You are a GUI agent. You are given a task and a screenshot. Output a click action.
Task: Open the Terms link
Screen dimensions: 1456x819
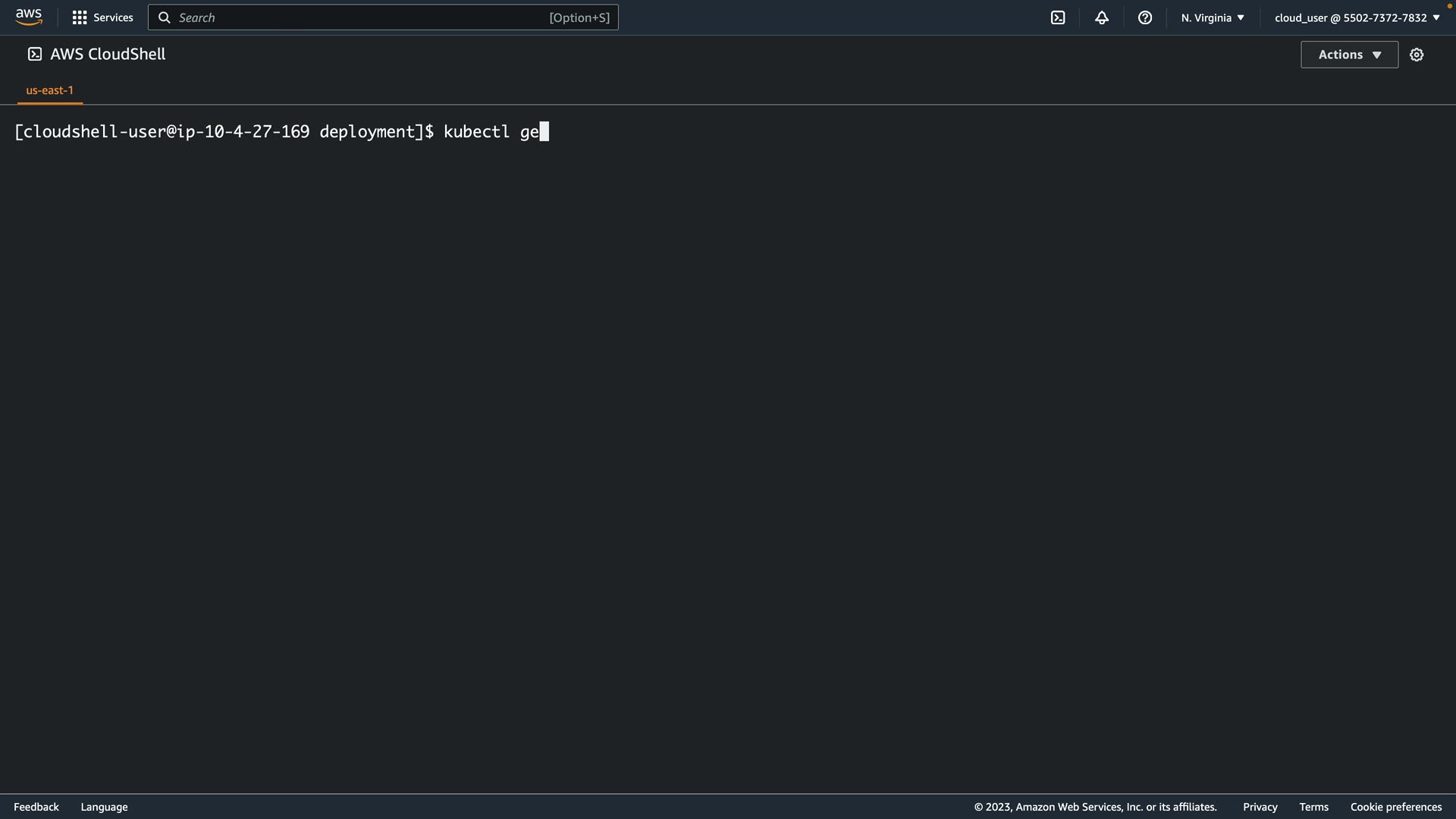[x=1313, y=807]
